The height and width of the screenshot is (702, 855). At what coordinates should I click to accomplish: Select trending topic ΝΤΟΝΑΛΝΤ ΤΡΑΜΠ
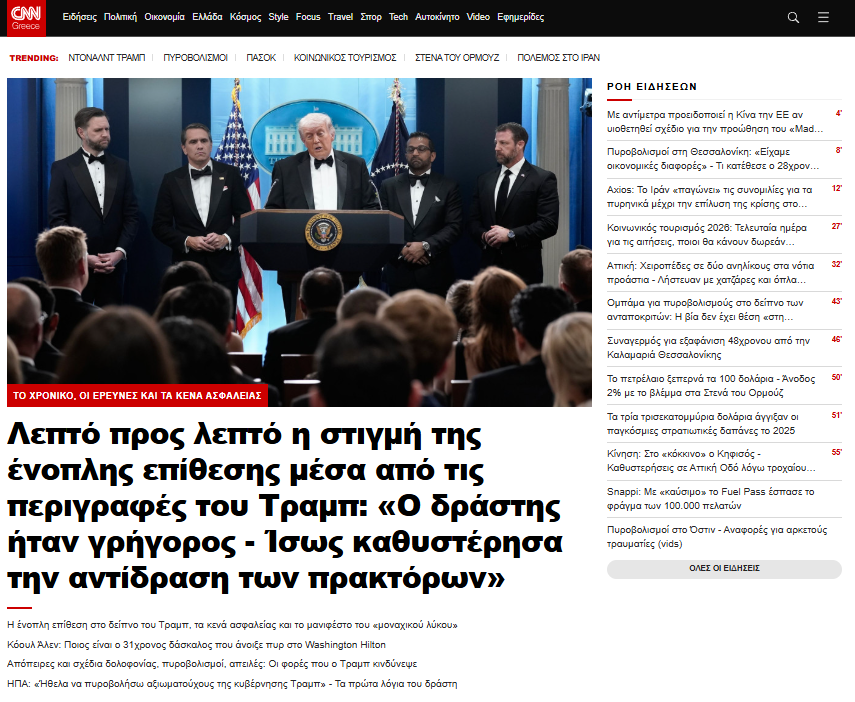click(x=106, y=58)
